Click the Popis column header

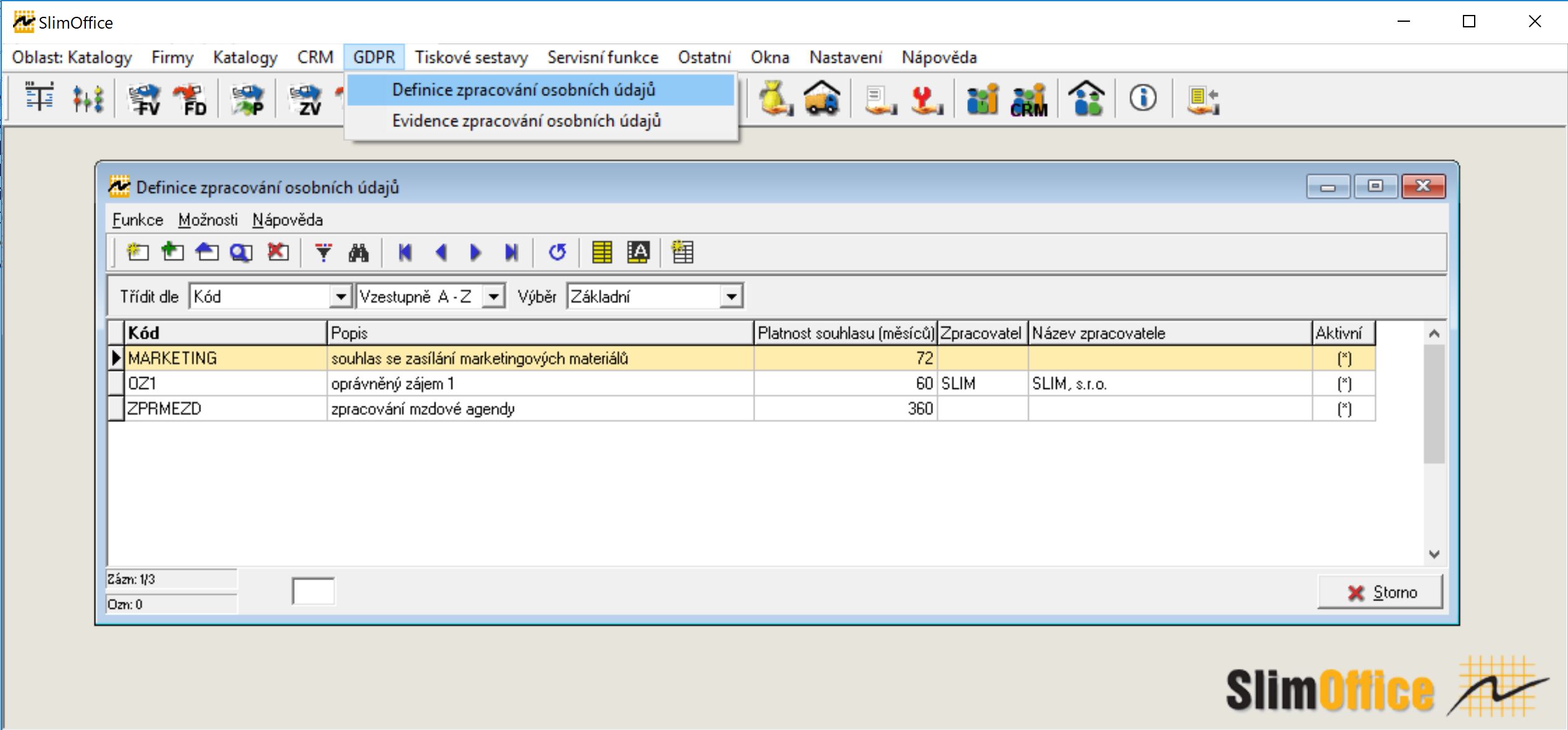tap(540, 333)
